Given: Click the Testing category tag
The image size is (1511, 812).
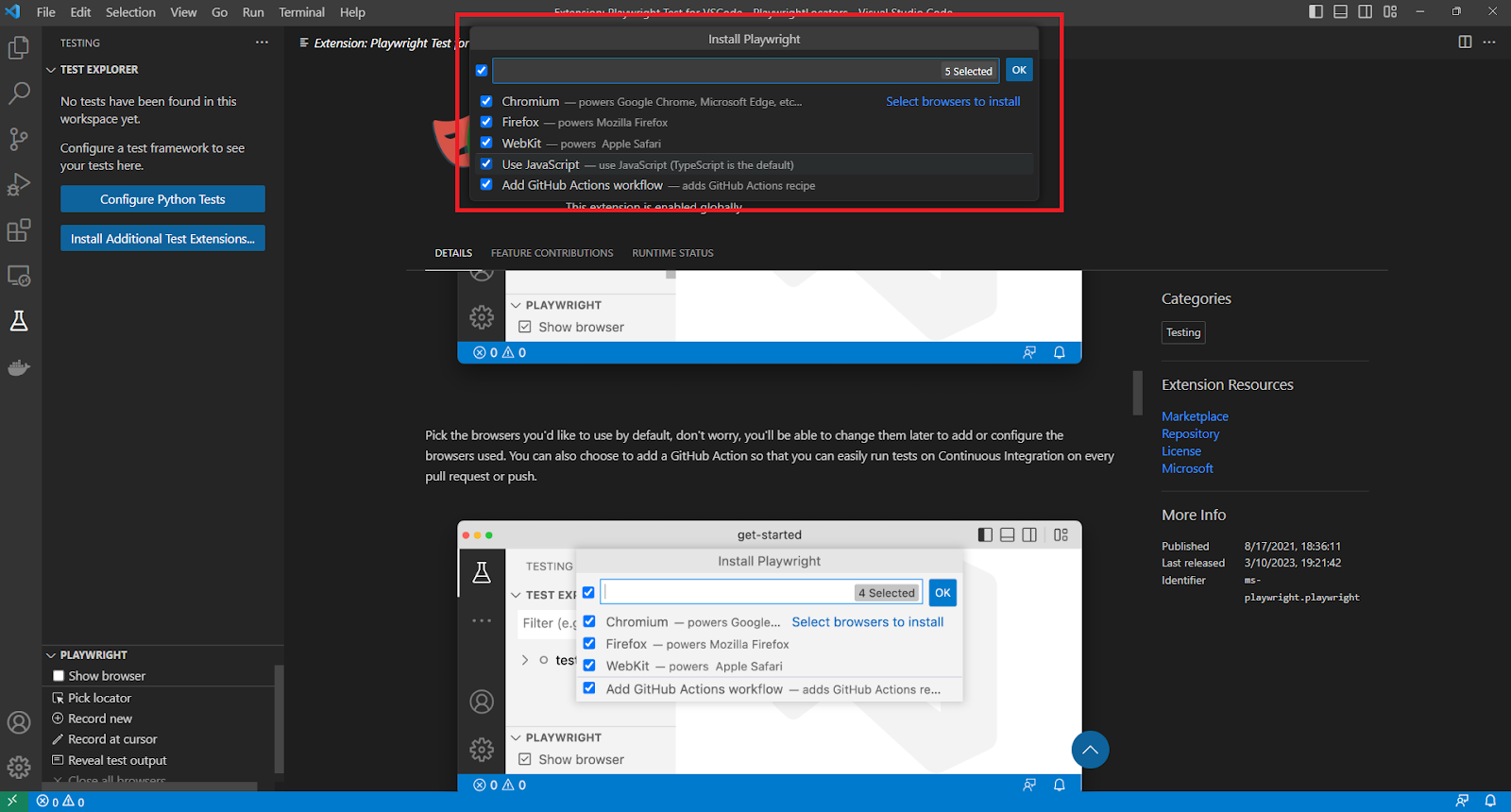Looking at the screenshot, I should click(x=1183, y=332).
